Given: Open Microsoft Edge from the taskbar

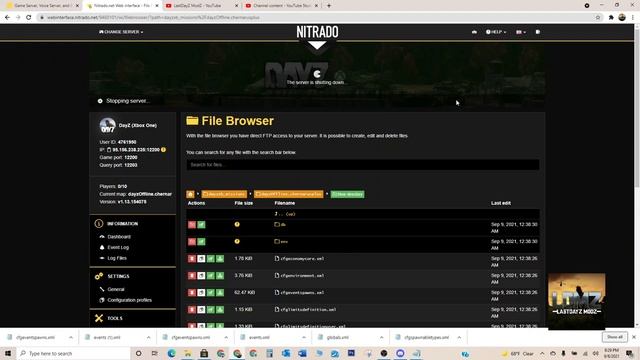Looking at the screenshot, I should click(171, 353).
